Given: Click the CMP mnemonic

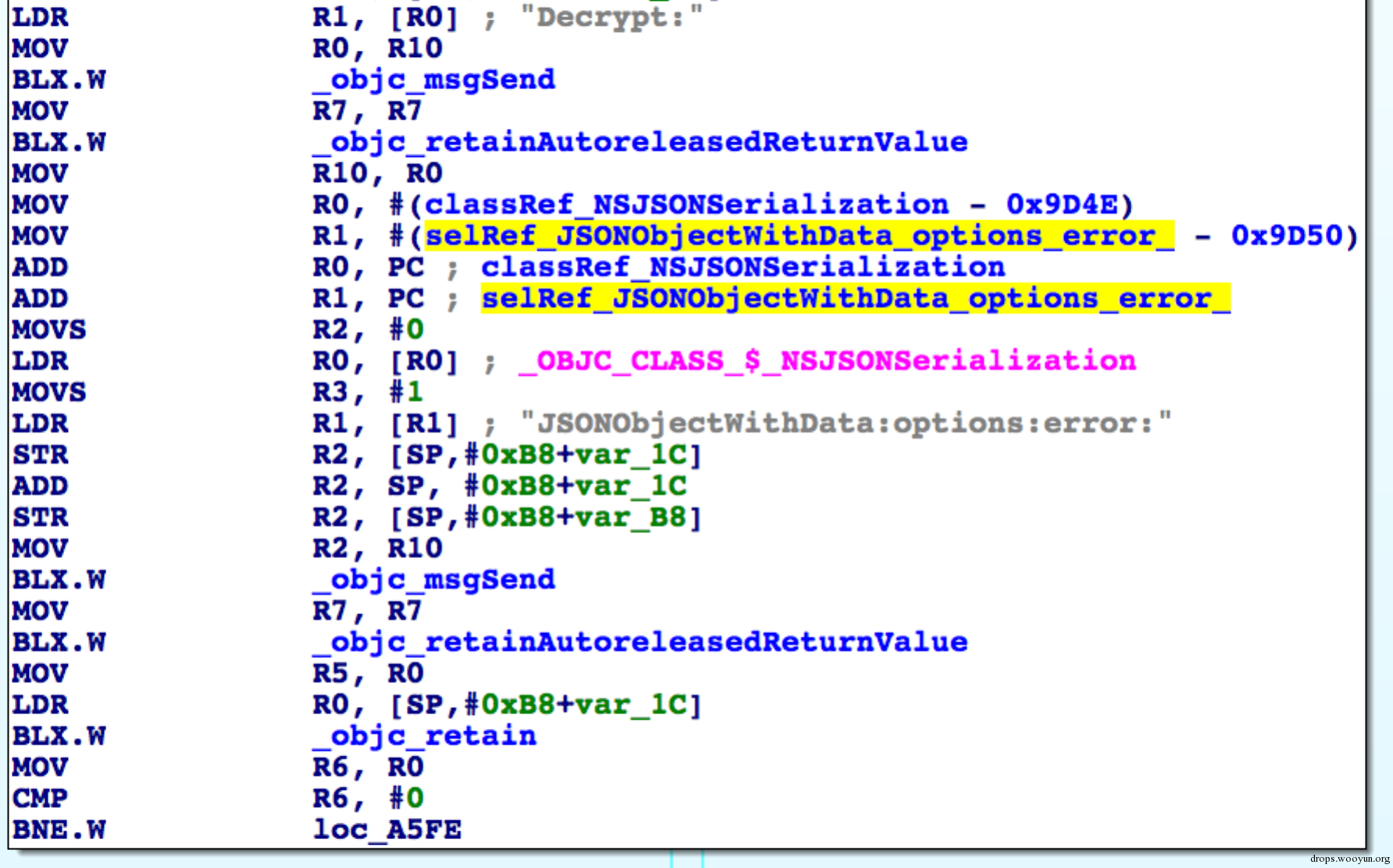Looking at the screenshot, I should [40, 798].
